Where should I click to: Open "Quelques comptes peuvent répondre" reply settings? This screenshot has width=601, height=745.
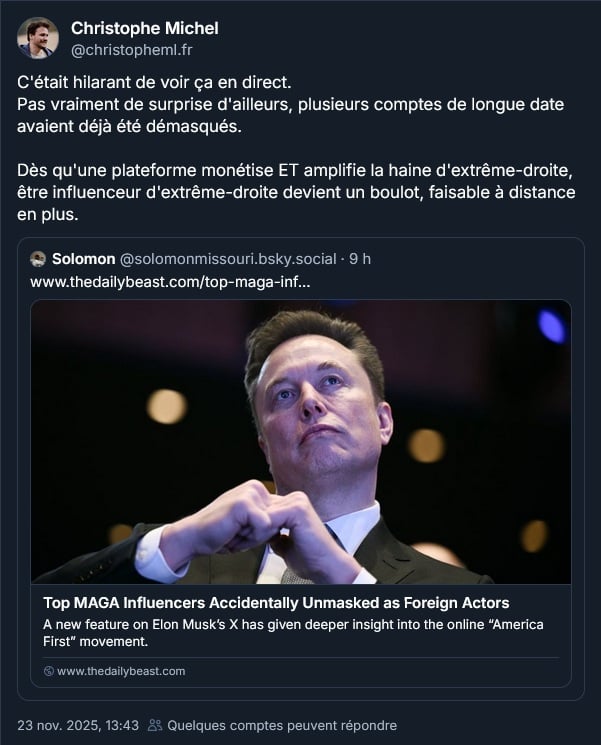[281, 725]
